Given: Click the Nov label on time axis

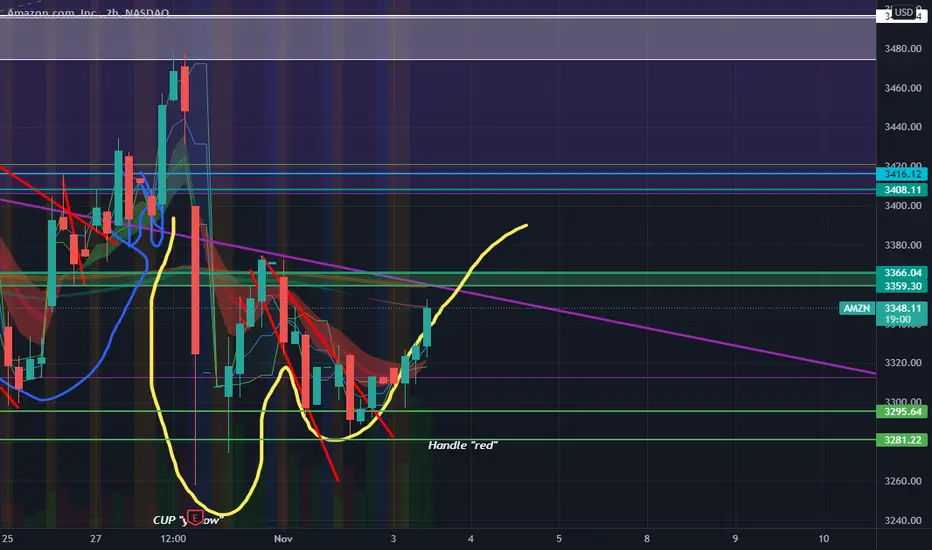Looking at the screenshot, I should pos(283,539).
